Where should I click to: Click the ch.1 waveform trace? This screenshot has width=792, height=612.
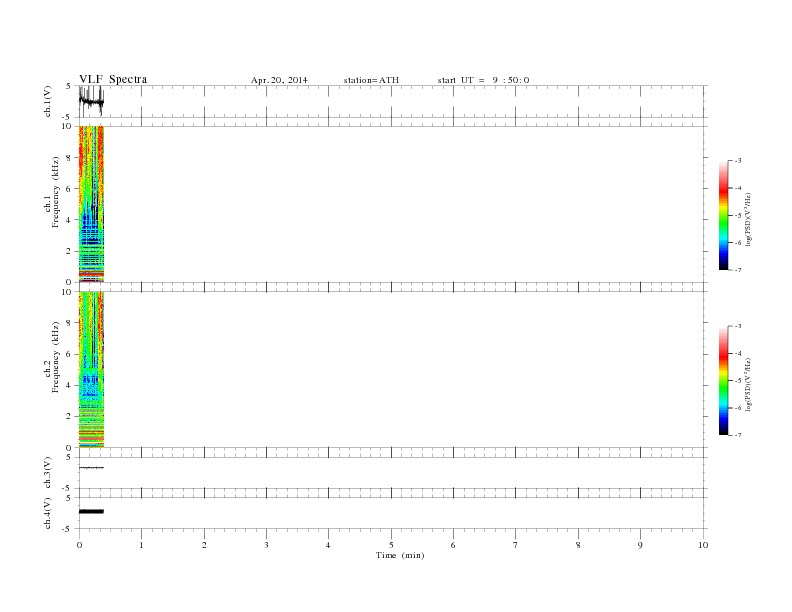pyautogui.click(x=91, y=101)
